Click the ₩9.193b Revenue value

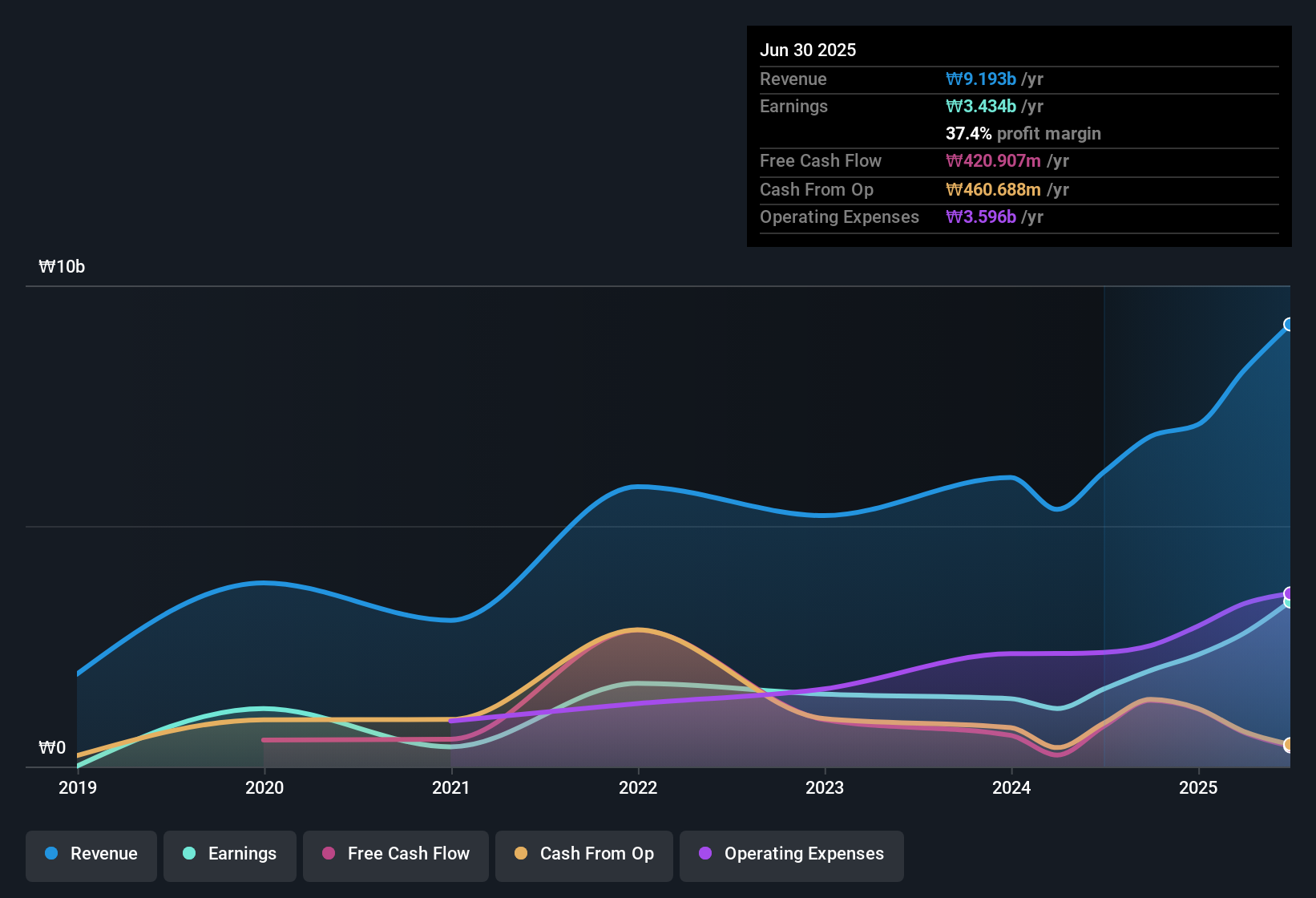click(x=982, y=79)
